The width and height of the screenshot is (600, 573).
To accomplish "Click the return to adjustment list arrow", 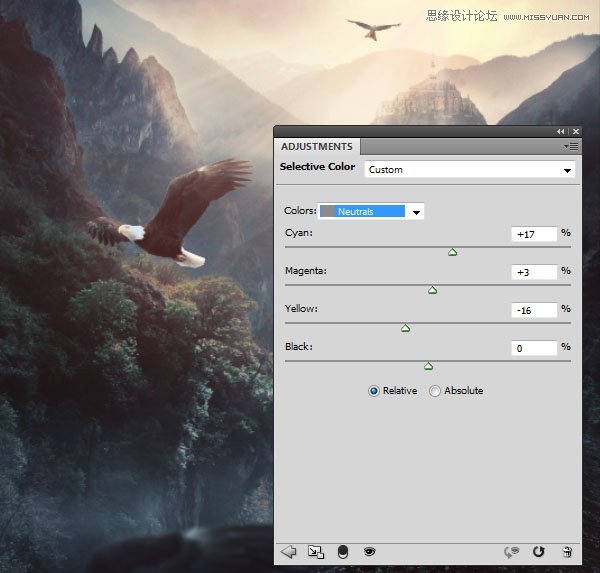I will (x=289, y=552).
